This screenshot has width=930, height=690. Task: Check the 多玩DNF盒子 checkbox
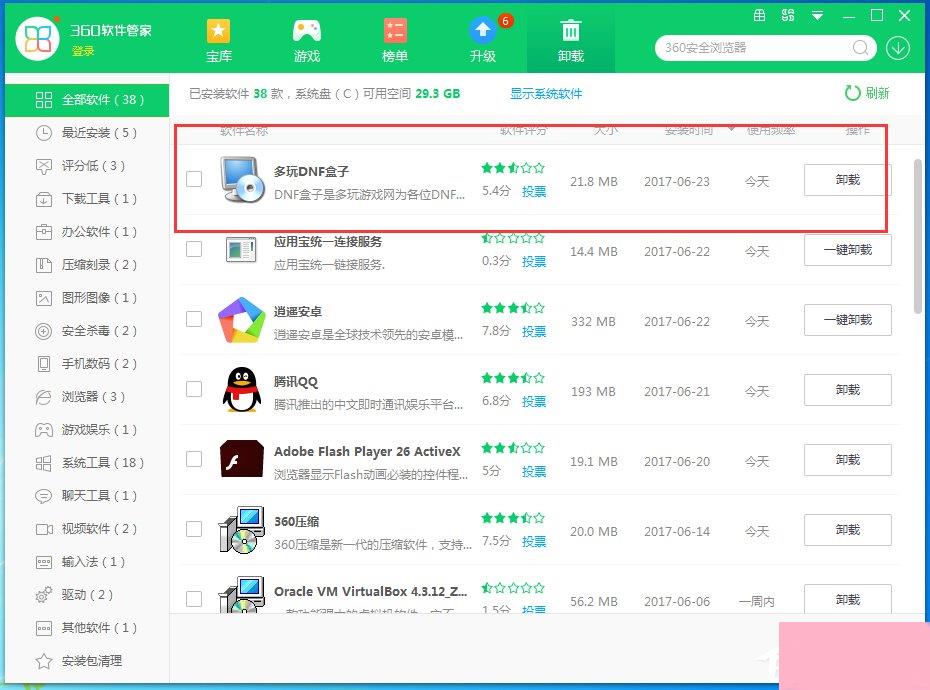194,179
